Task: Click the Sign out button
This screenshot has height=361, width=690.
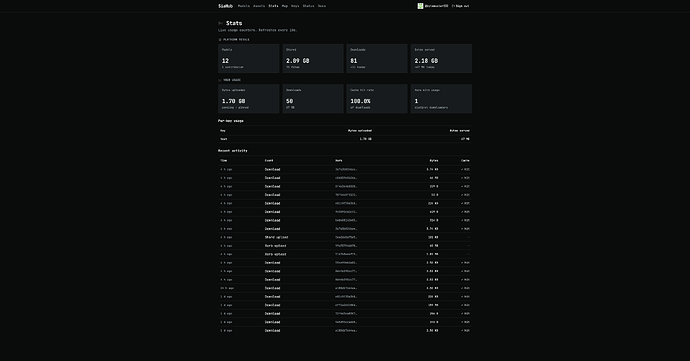Action: [x=461, y=6]
